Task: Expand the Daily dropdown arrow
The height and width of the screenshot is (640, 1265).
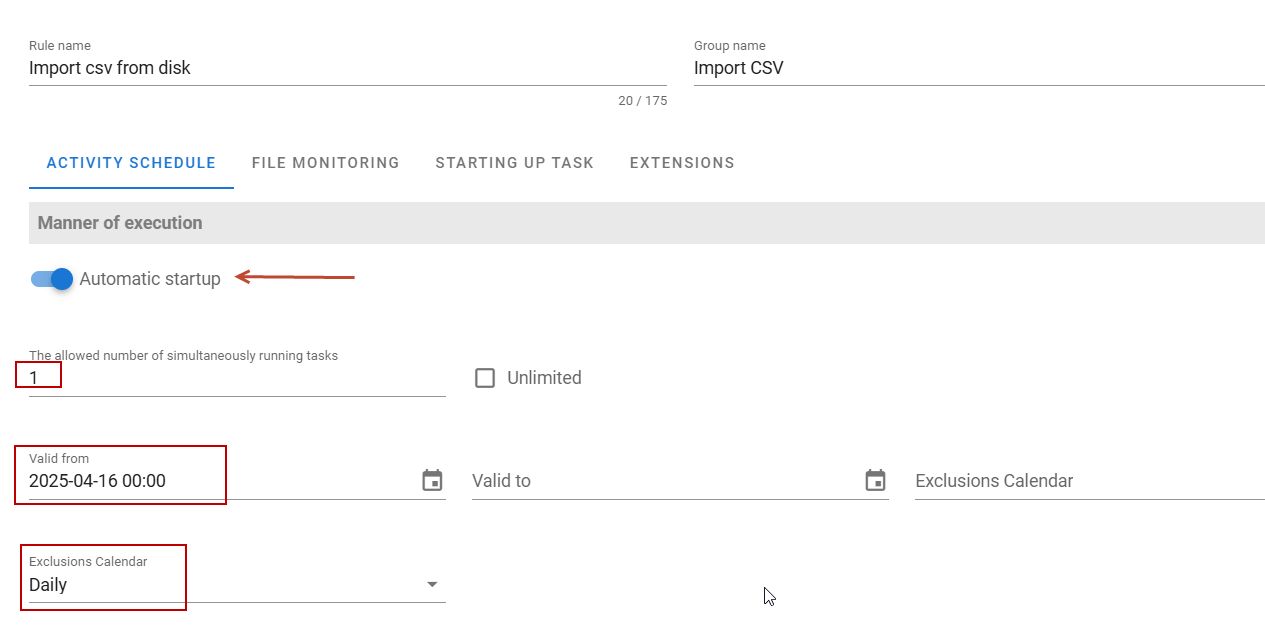Action: 432,584
